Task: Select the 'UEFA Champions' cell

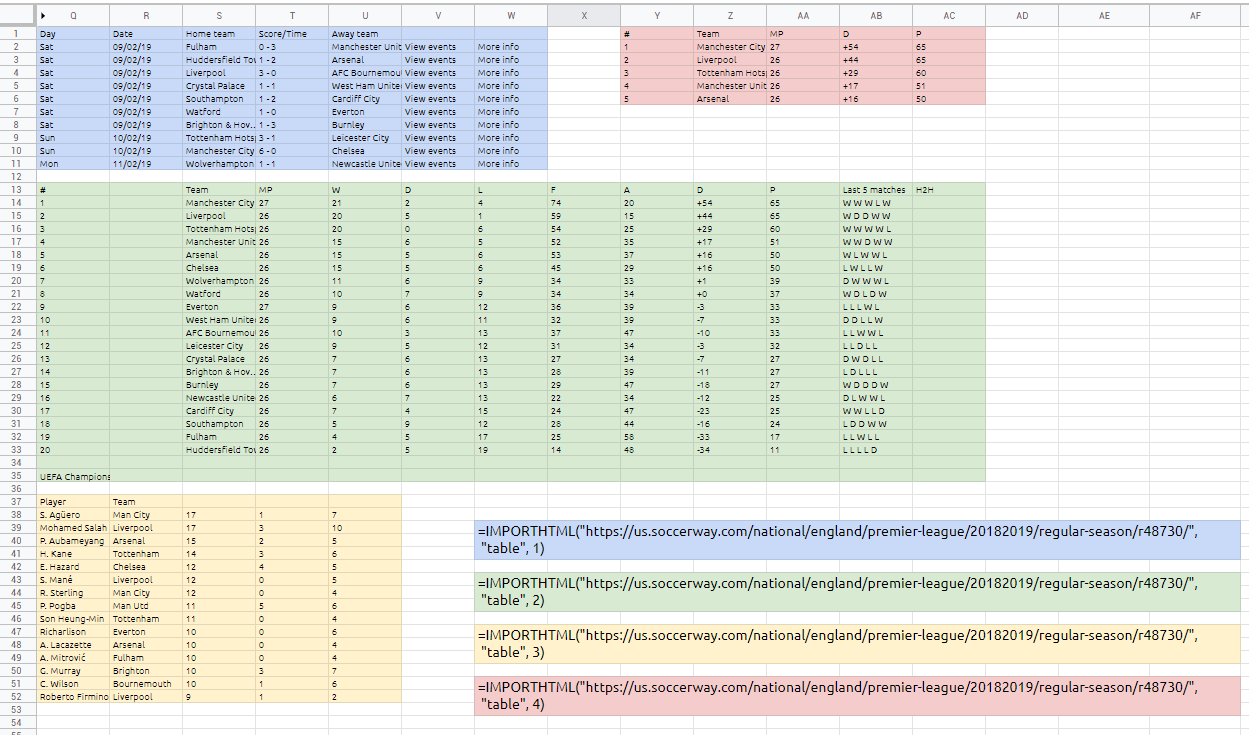Action: click(73, 475)
